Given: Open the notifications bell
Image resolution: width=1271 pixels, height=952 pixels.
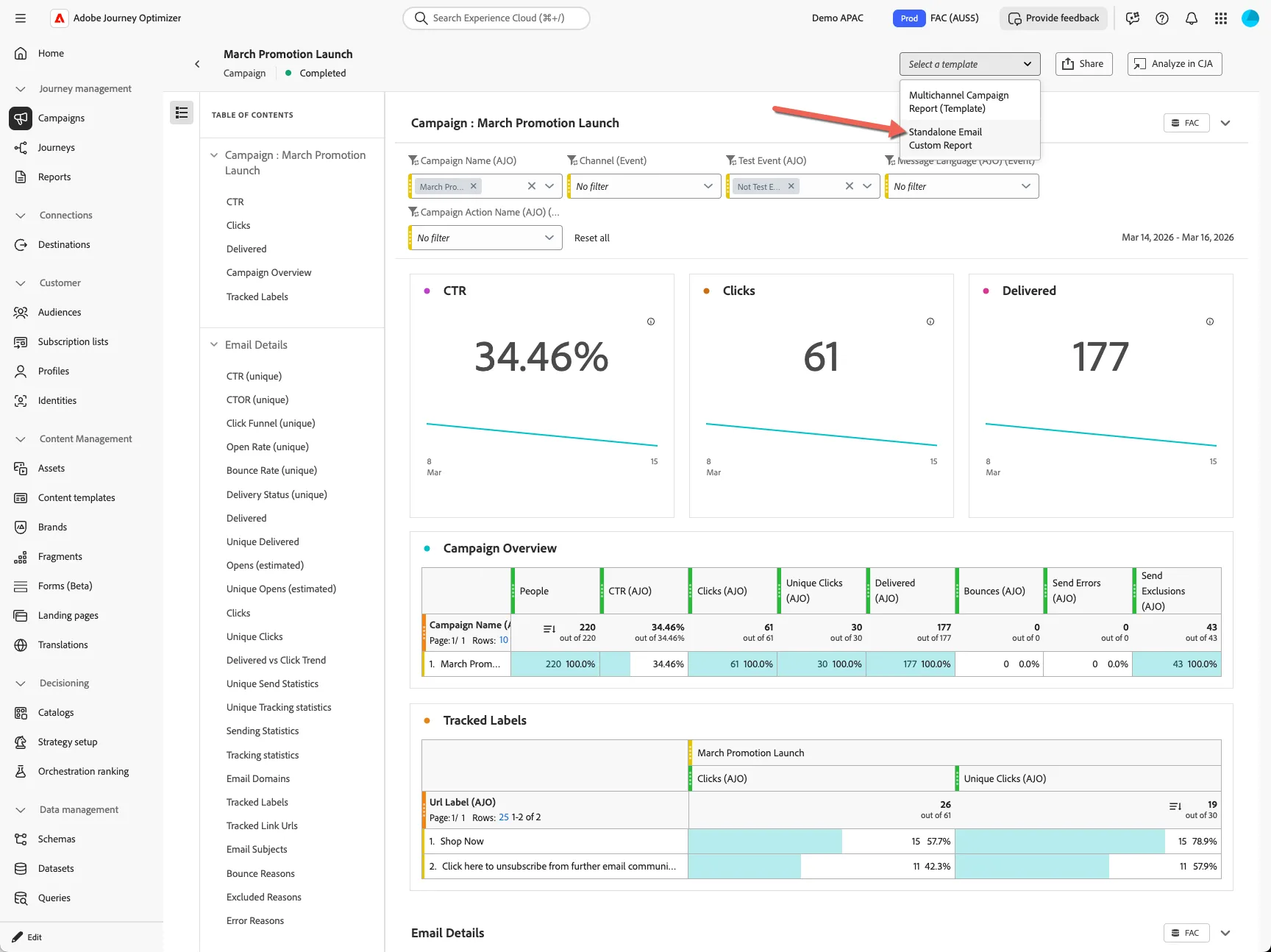Looking at the screenshot, I should tap(1192, 18).
